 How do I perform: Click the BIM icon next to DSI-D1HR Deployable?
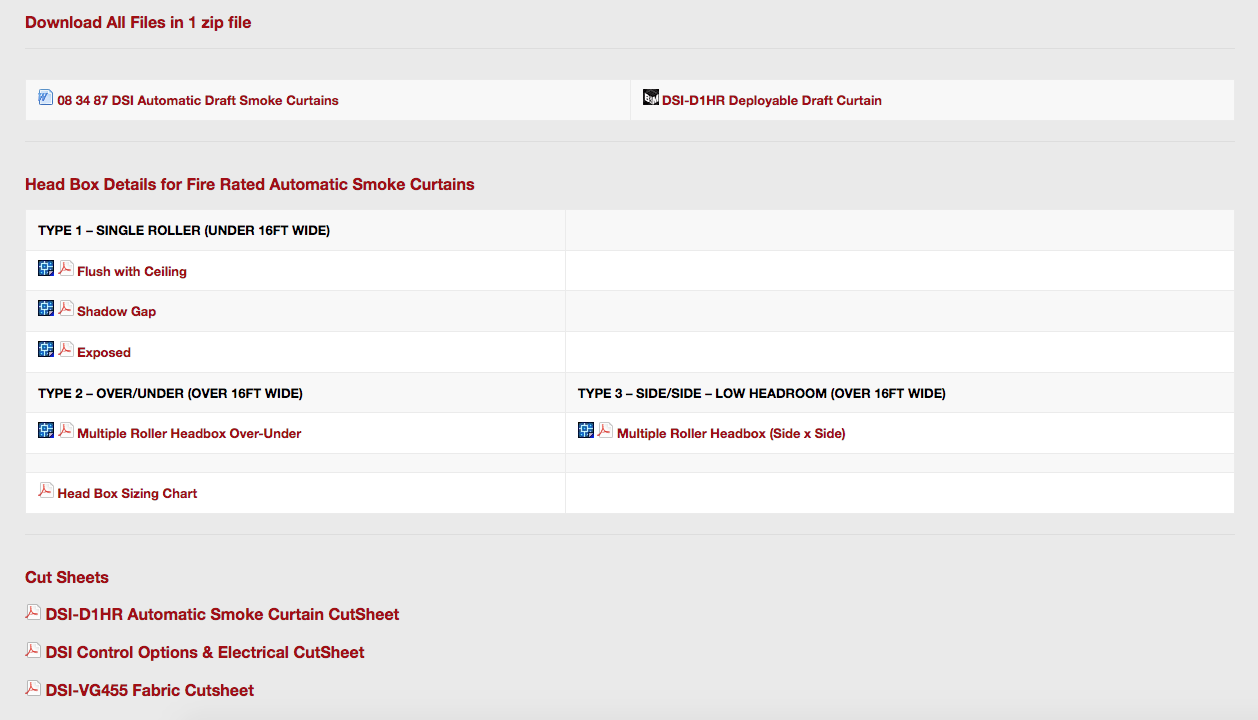651,98
